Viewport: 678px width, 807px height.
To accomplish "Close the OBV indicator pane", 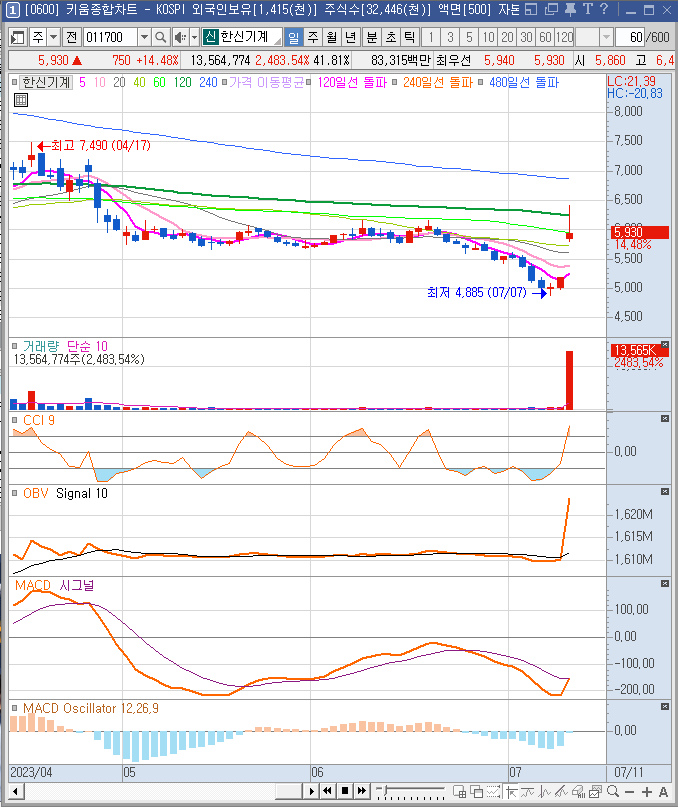I will click(665, 492).
